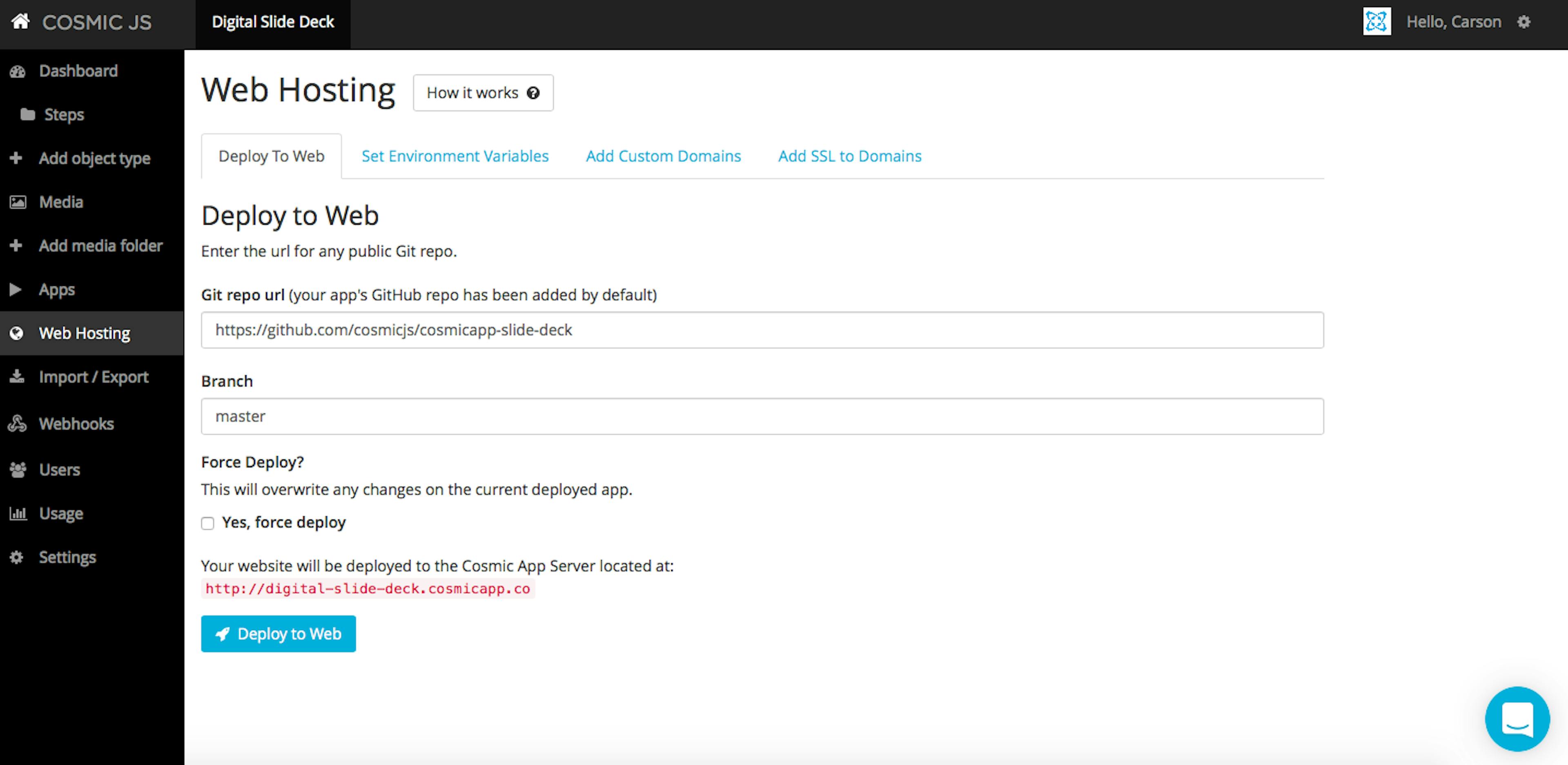1568x765 pixels.
Task: Go to Media in sidebar
Action: [x=92, y=202]
